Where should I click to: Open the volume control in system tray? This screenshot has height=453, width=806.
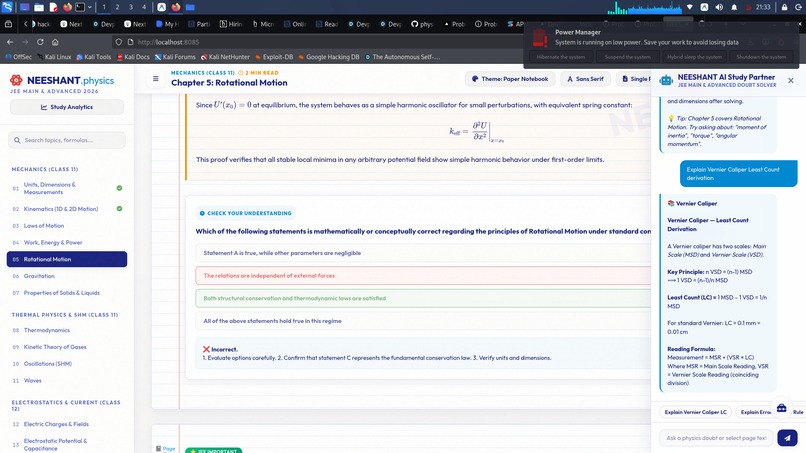click(719, 7)
